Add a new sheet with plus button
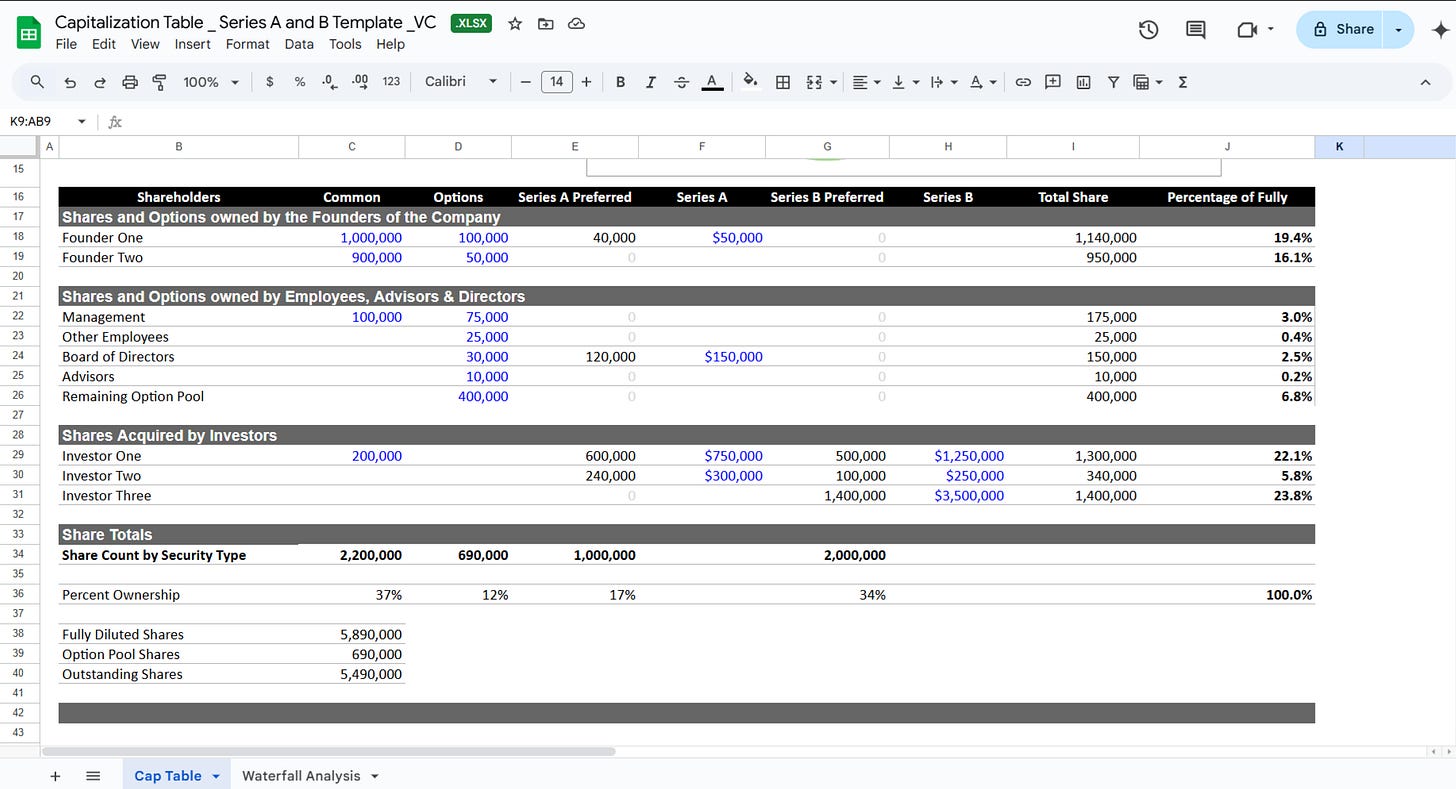Viewport: 1456px width, 789px height. [55, 776]
